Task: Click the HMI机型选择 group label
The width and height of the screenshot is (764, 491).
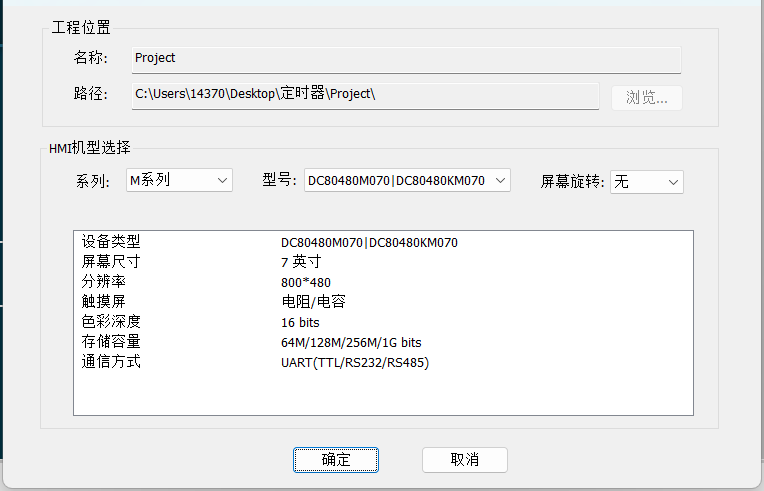Action: click(90, 148)
